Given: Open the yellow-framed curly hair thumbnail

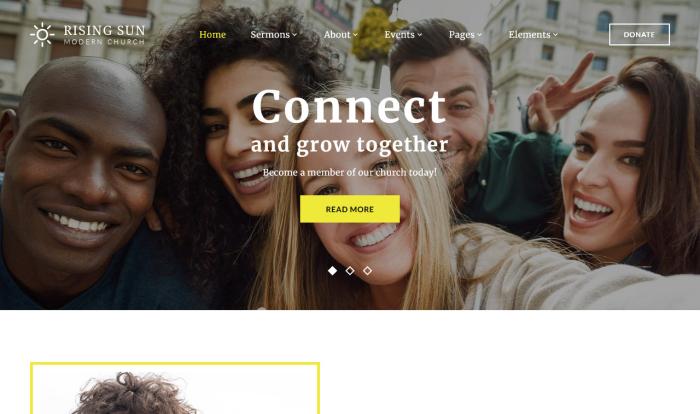Looking at the screenshot, I should [x=175, y=388].
